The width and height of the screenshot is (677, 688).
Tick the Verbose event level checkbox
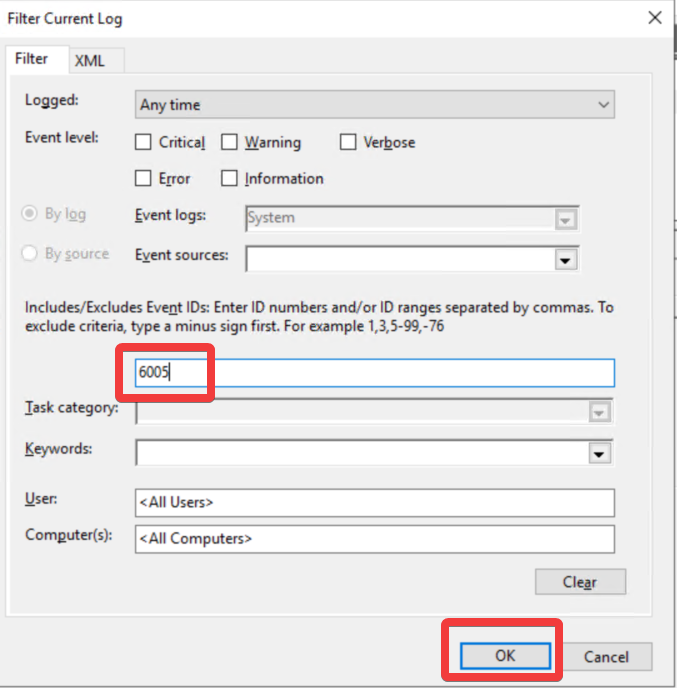(348, 142)
